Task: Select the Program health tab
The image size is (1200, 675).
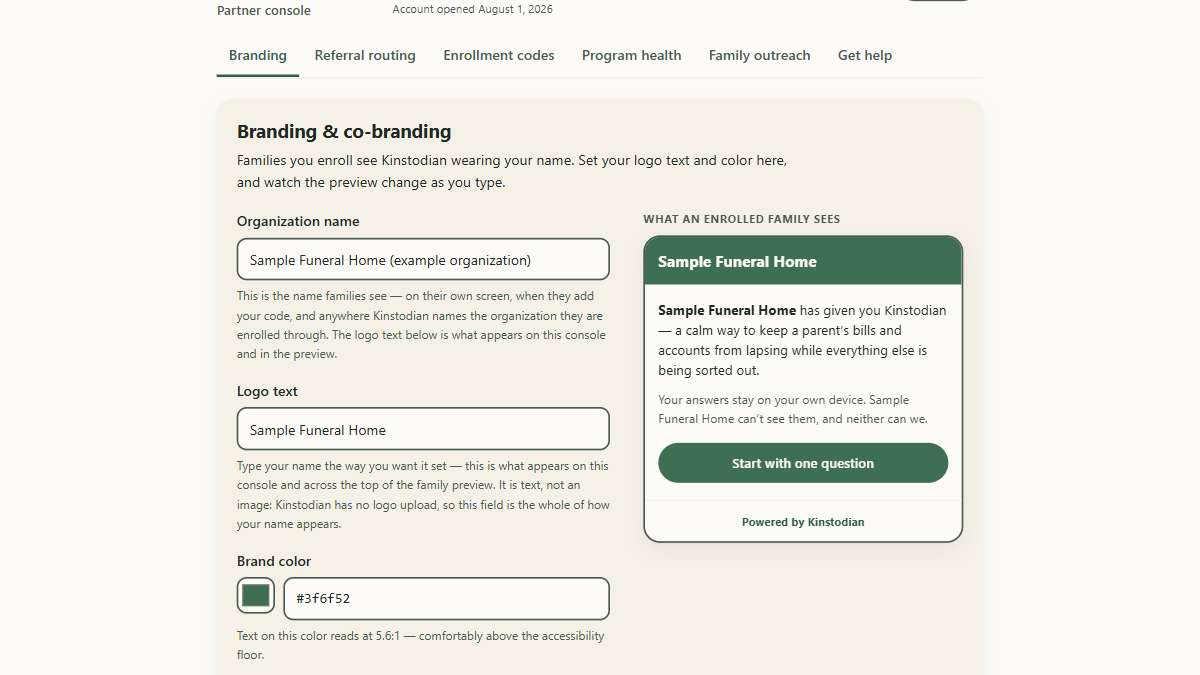Action: pos(632,56)
